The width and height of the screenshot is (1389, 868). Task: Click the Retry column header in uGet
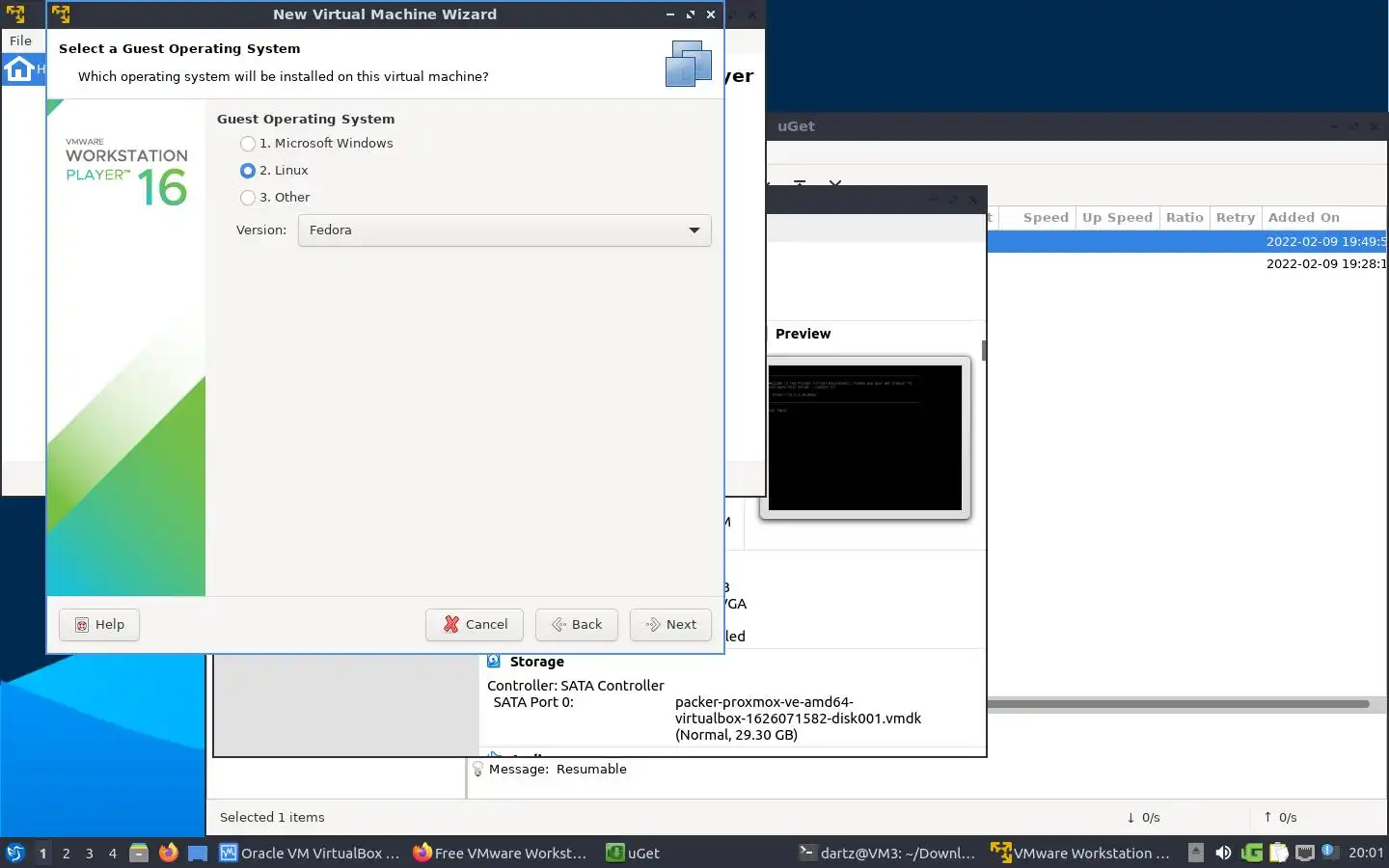1236,218
